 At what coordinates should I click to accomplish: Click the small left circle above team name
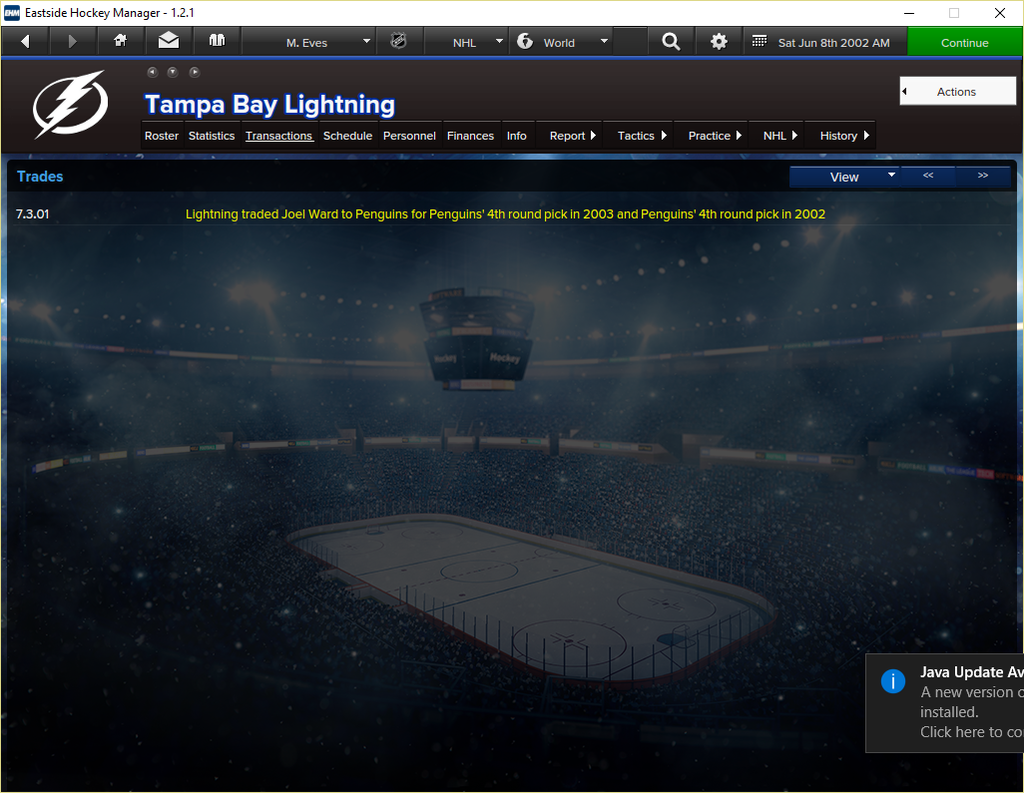tap(152, 72)
